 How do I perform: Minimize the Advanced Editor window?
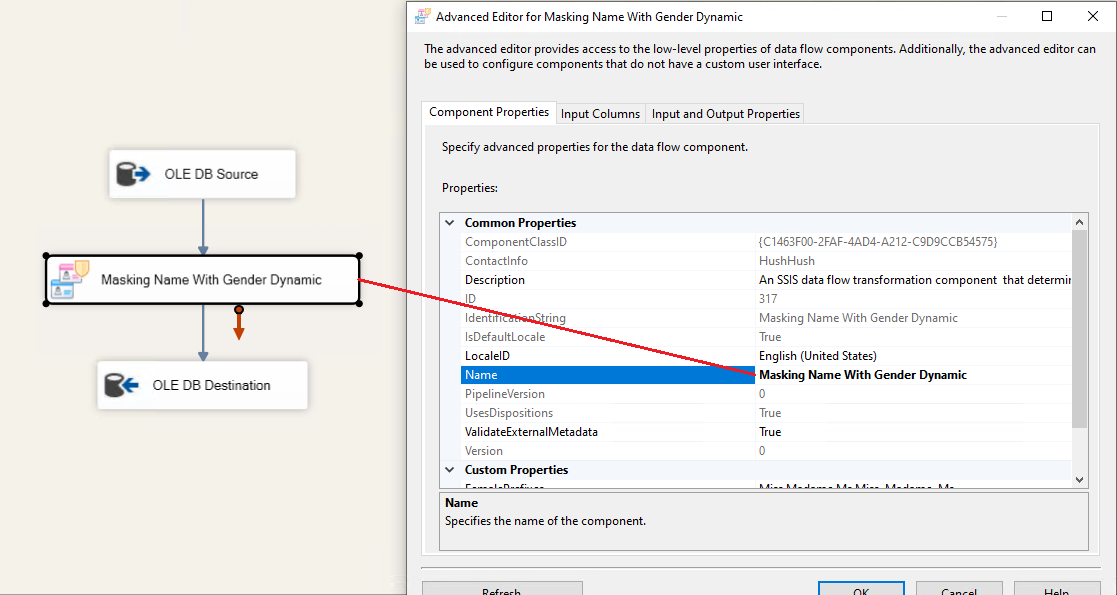click(1001, 16)
